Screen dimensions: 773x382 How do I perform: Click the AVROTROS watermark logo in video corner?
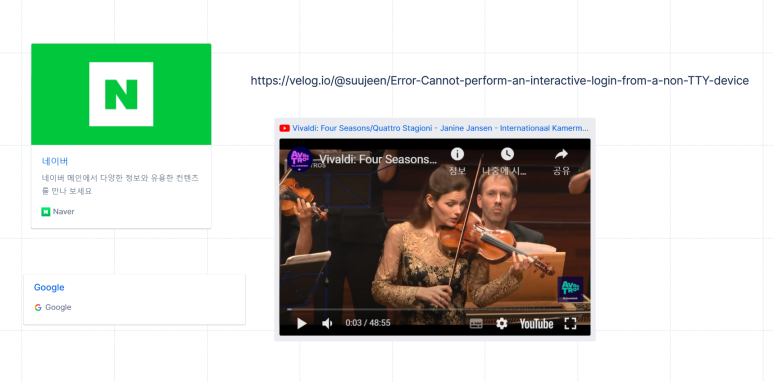[570, 289]
